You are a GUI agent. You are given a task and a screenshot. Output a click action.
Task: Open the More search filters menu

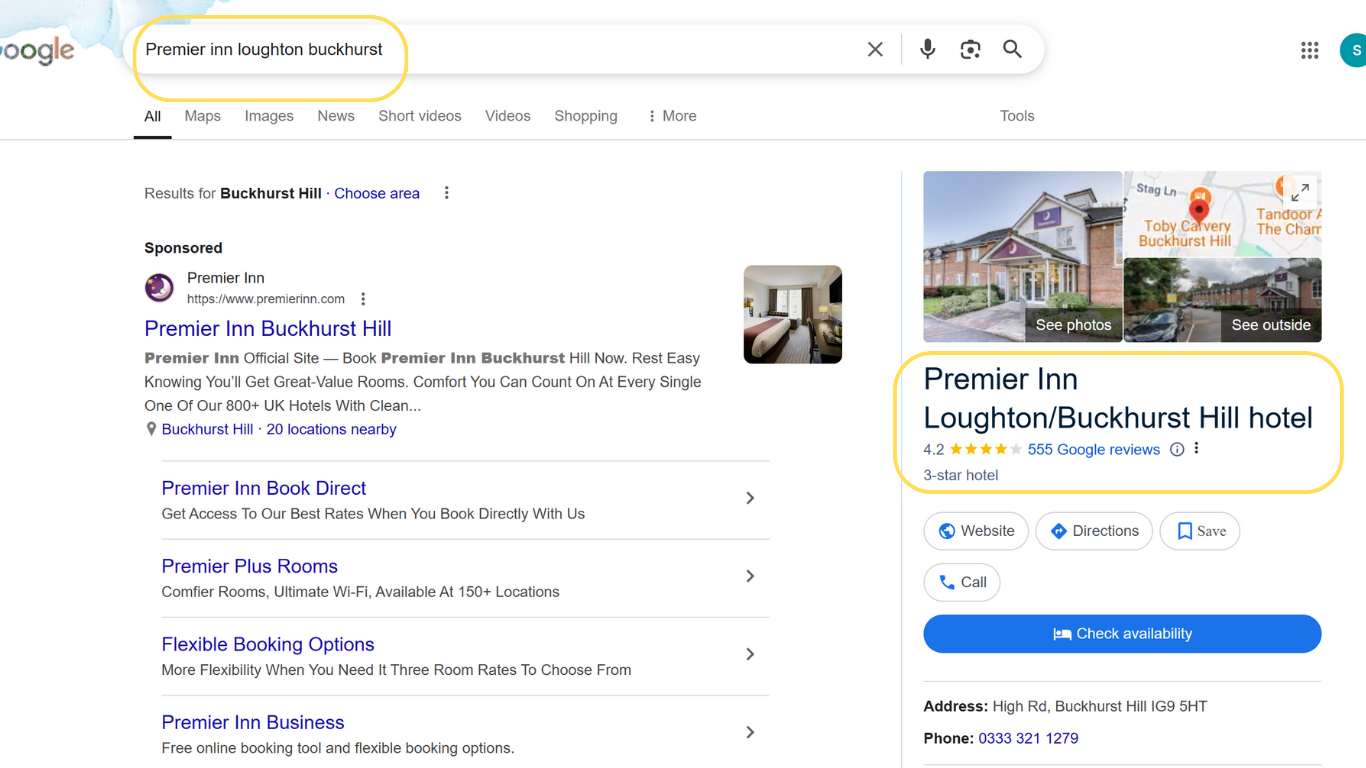click(x=672, y=116)
